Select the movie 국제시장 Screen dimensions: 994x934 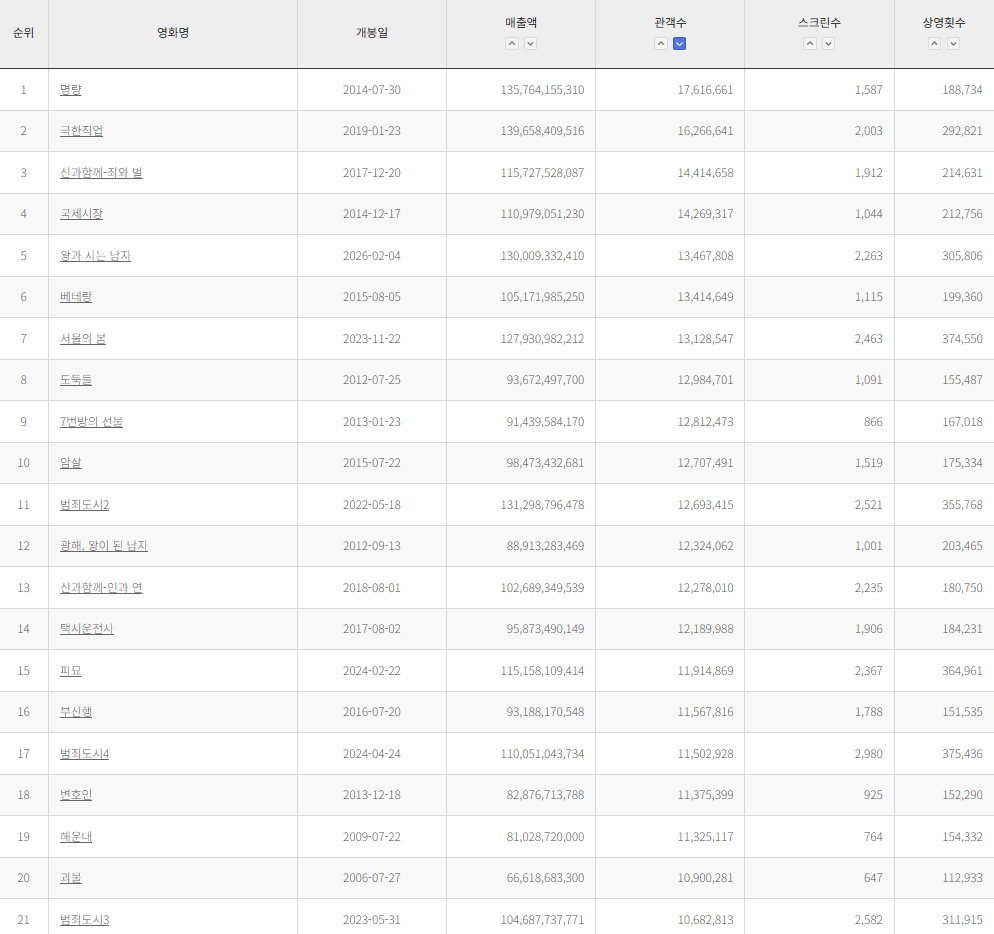(81, 214)
